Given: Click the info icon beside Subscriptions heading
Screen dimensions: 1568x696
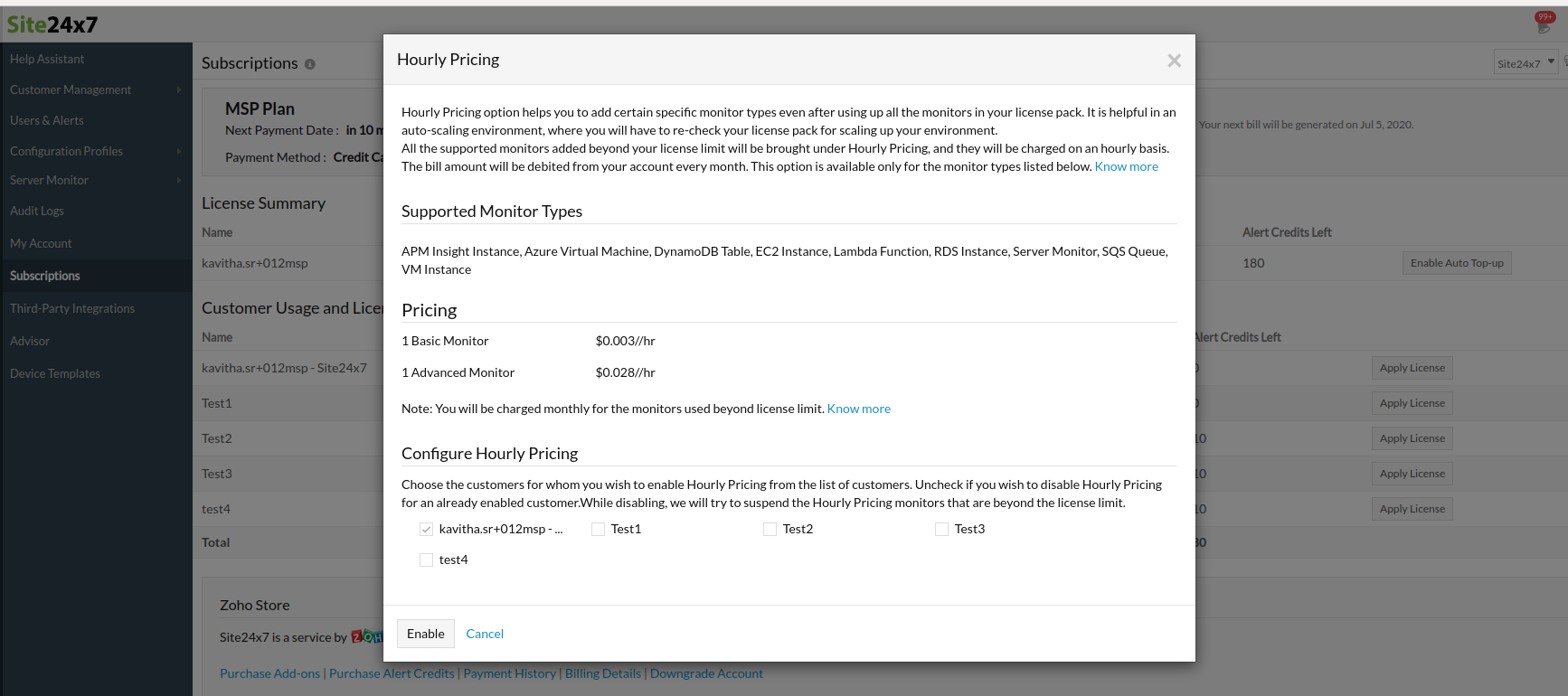Looking at the screenshot, I should click(x=310, y=64).
